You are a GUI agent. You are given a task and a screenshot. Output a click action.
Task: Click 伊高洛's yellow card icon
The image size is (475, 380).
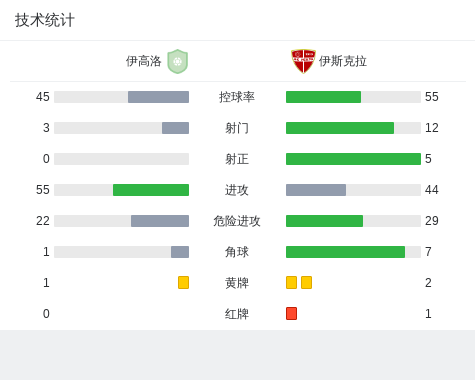(183, 282)
